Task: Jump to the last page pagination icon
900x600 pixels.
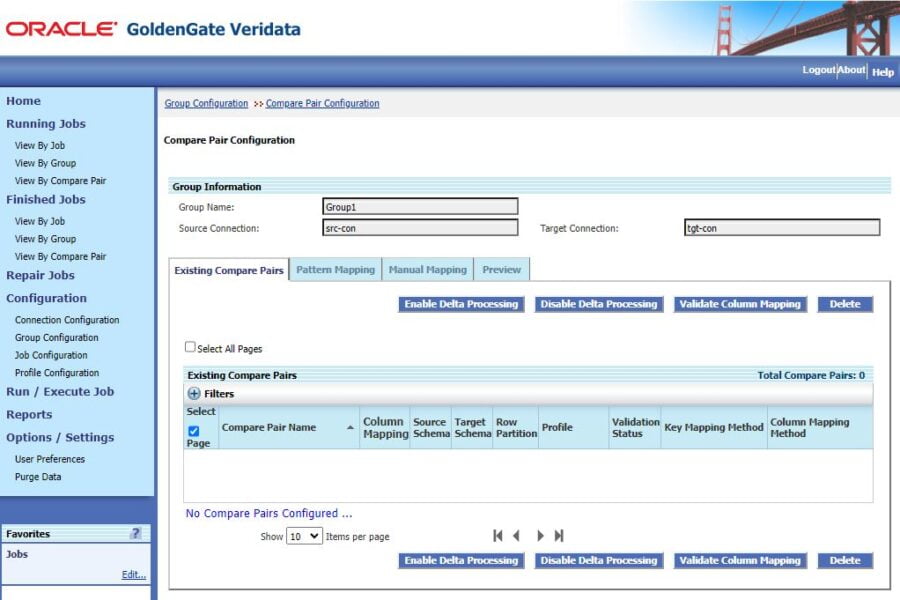Action: click(x=559, y=536)
